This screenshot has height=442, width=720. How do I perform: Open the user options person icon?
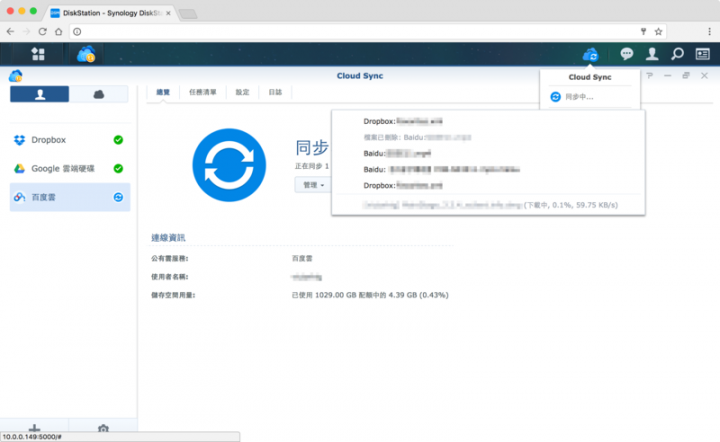click(x=652, y=54)
